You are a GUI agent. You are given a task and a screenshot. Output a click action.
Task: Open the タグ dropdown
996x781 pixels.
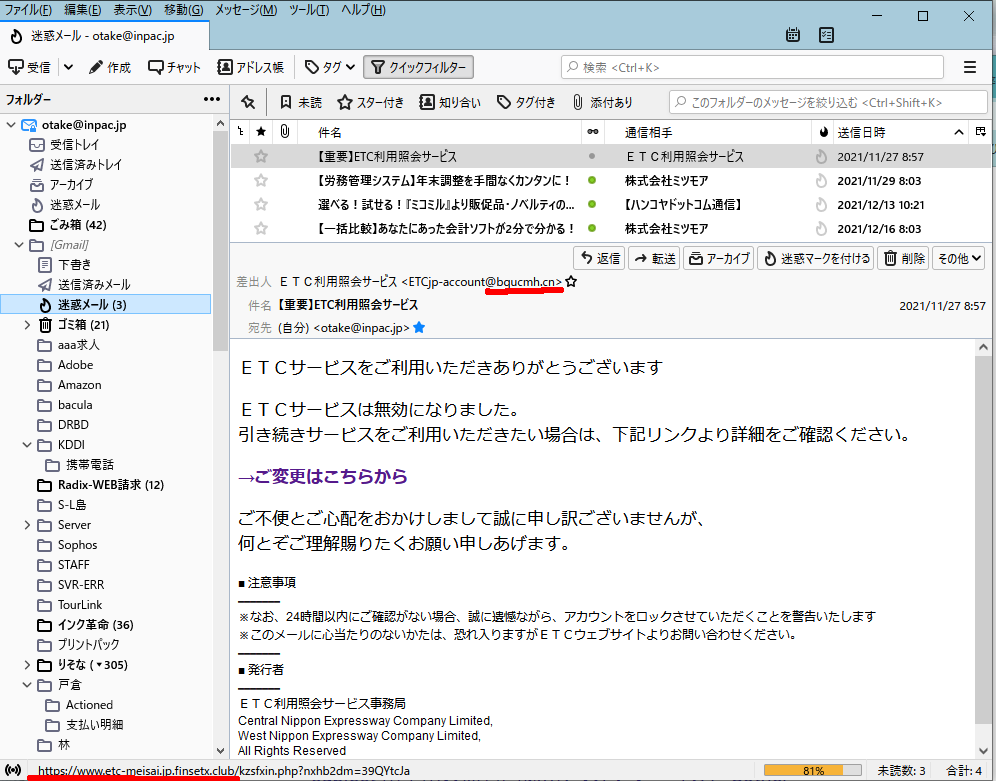click(329, 67)
